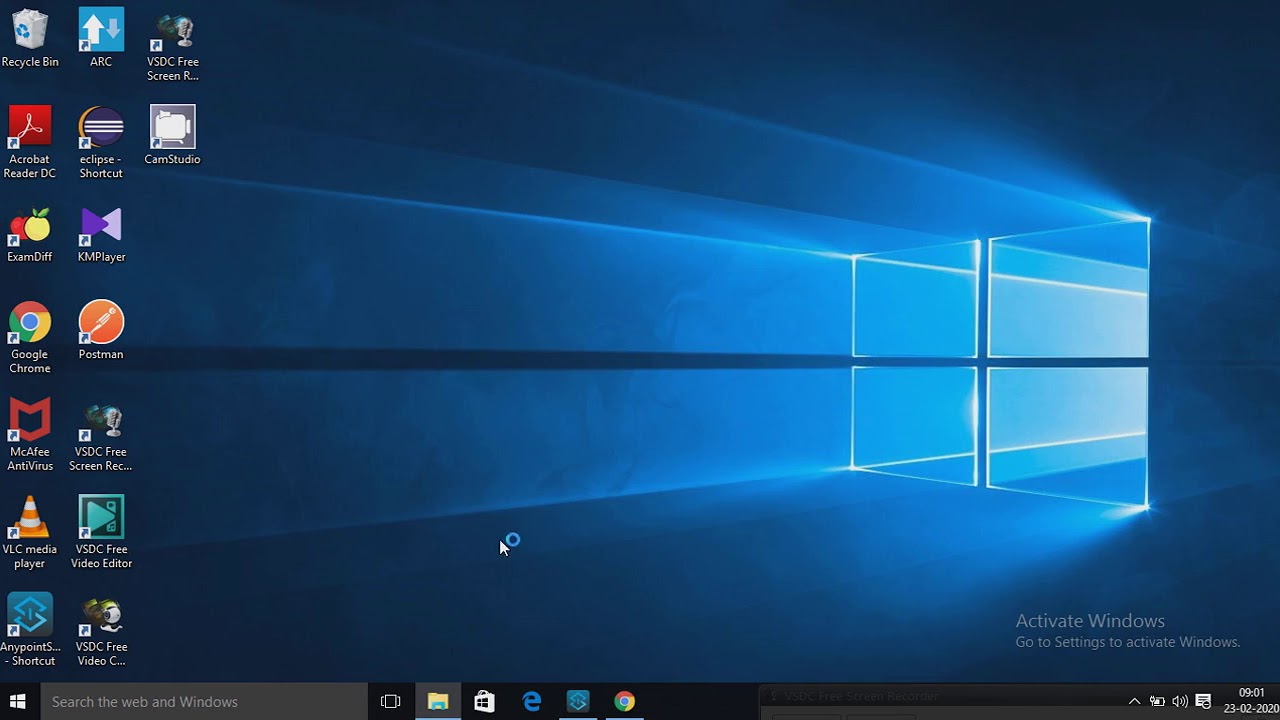Click the "Search the web and Windows" box
The image size is (1280, 720).
[x=204, y=702]
